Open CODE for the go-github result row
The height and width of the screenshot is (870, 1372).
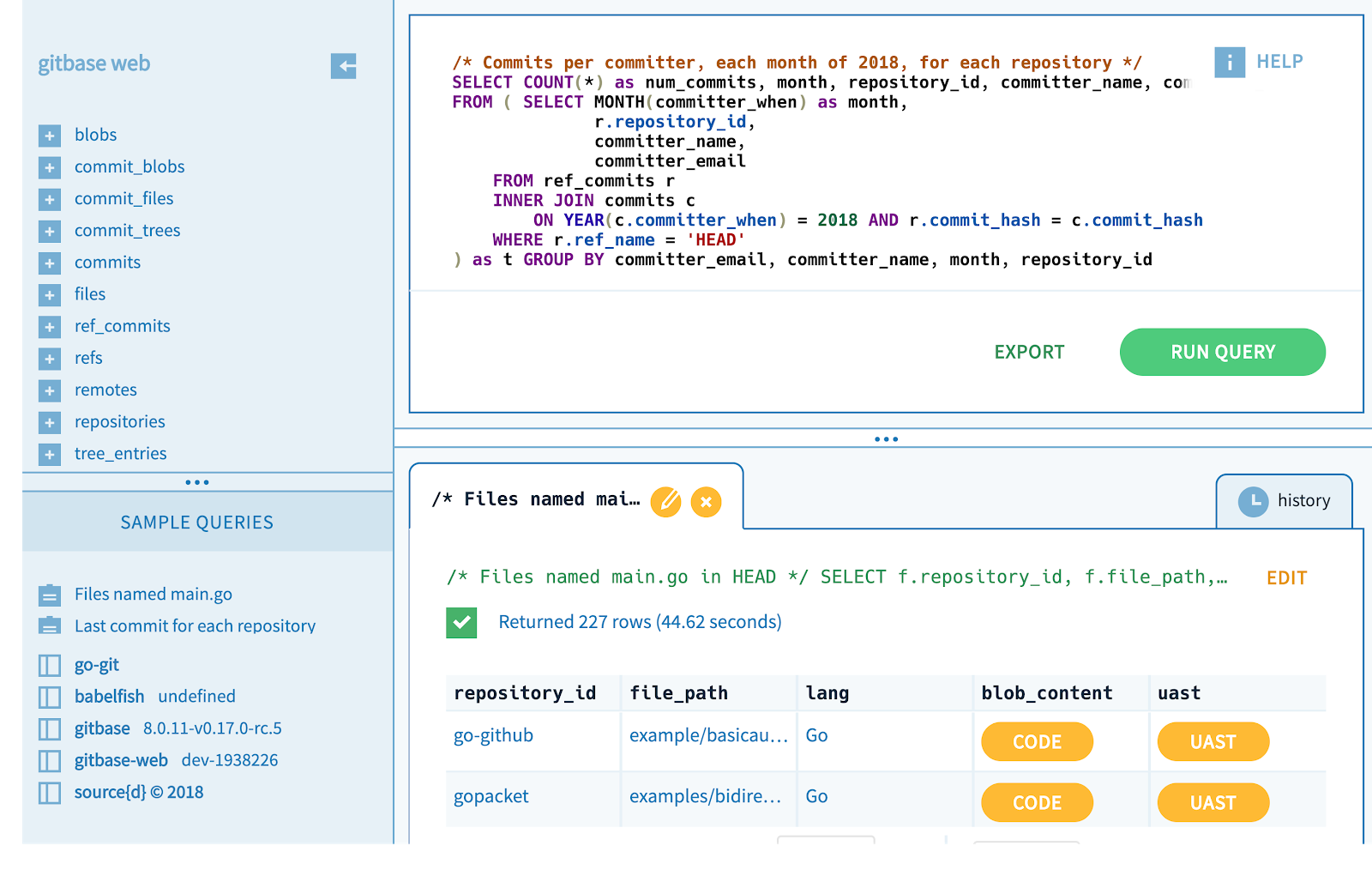click(x=1037, y=741)
